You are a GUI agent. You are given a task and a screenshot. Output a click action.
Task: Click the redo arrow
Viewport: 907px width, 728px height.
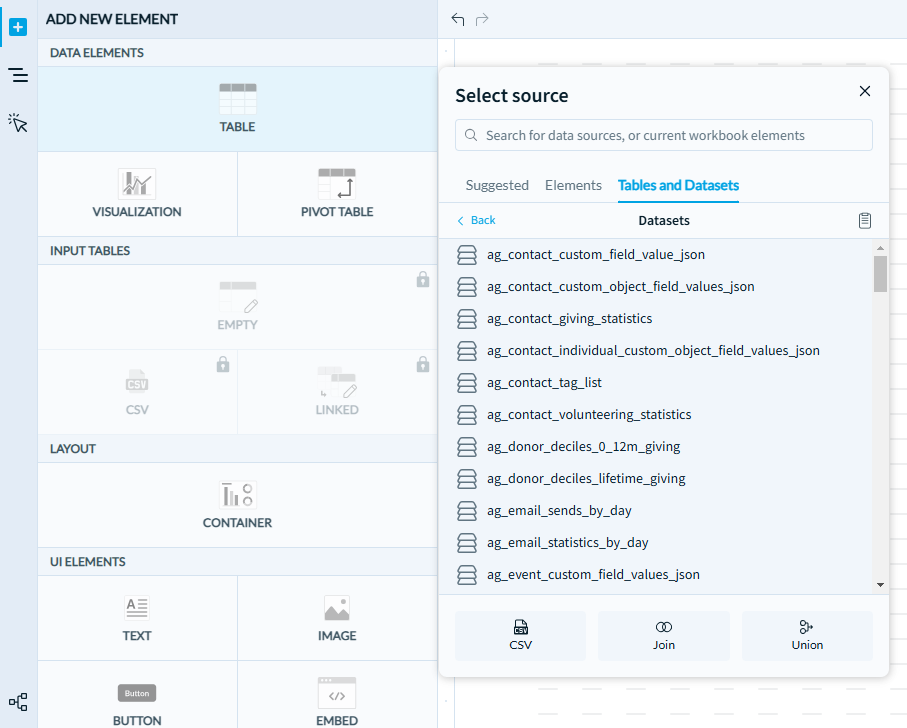pos(482,20)
